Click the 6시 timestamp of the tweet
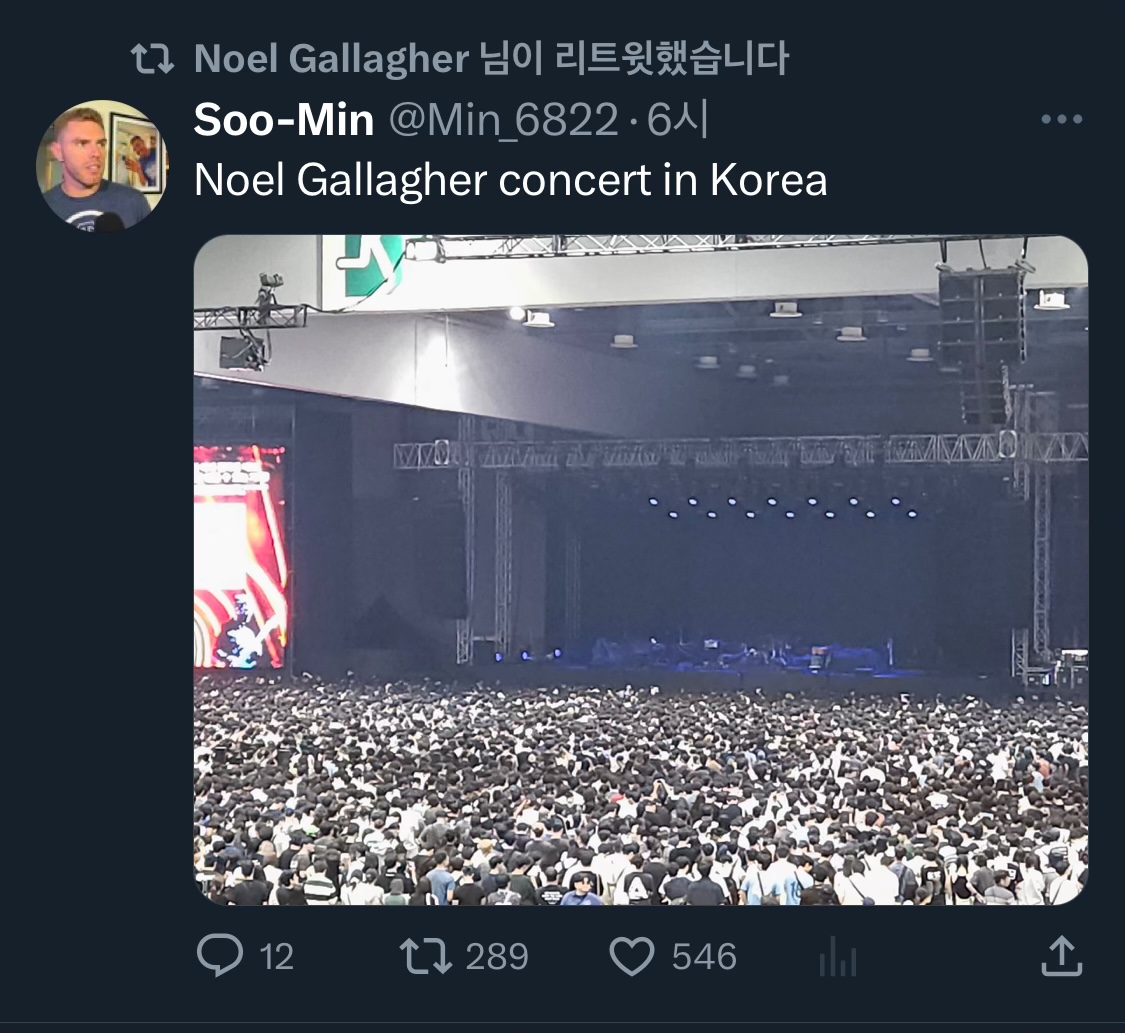The height and width of the screenshot is (1033, 1125). (x=678, y=121)
